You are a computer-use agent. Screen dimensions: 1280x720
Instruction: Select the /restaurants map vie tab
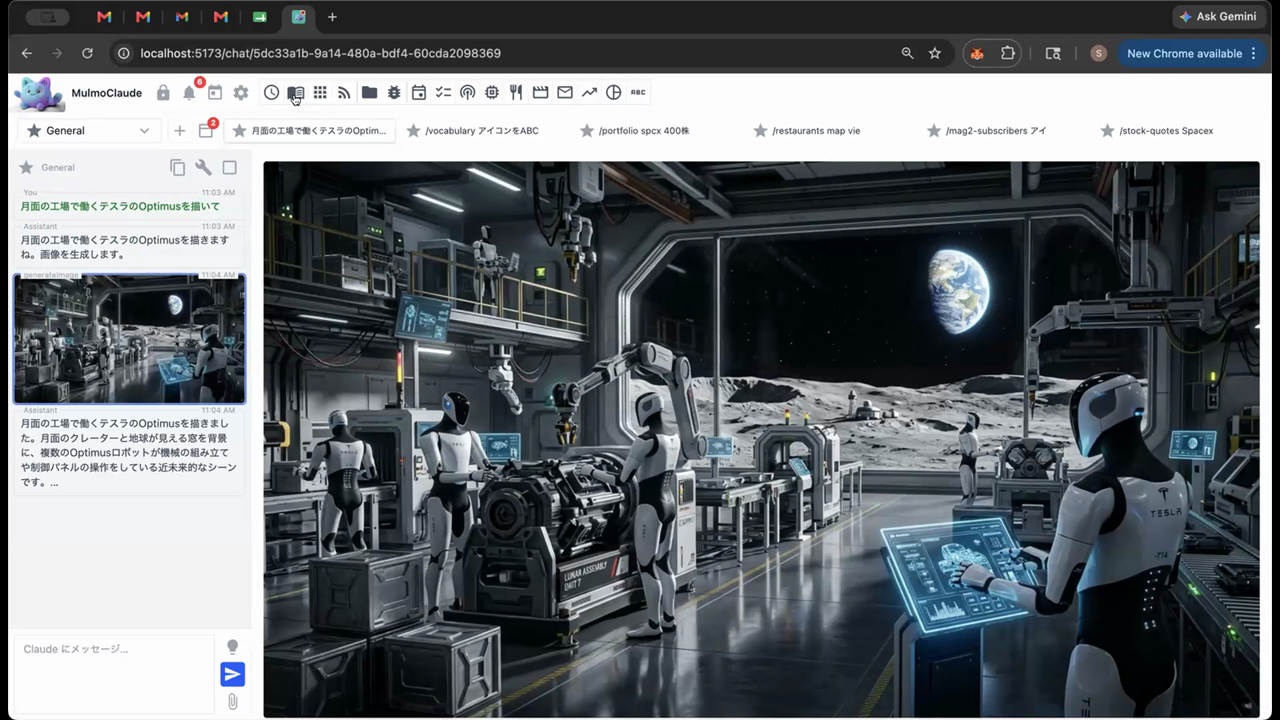(807, 131)
